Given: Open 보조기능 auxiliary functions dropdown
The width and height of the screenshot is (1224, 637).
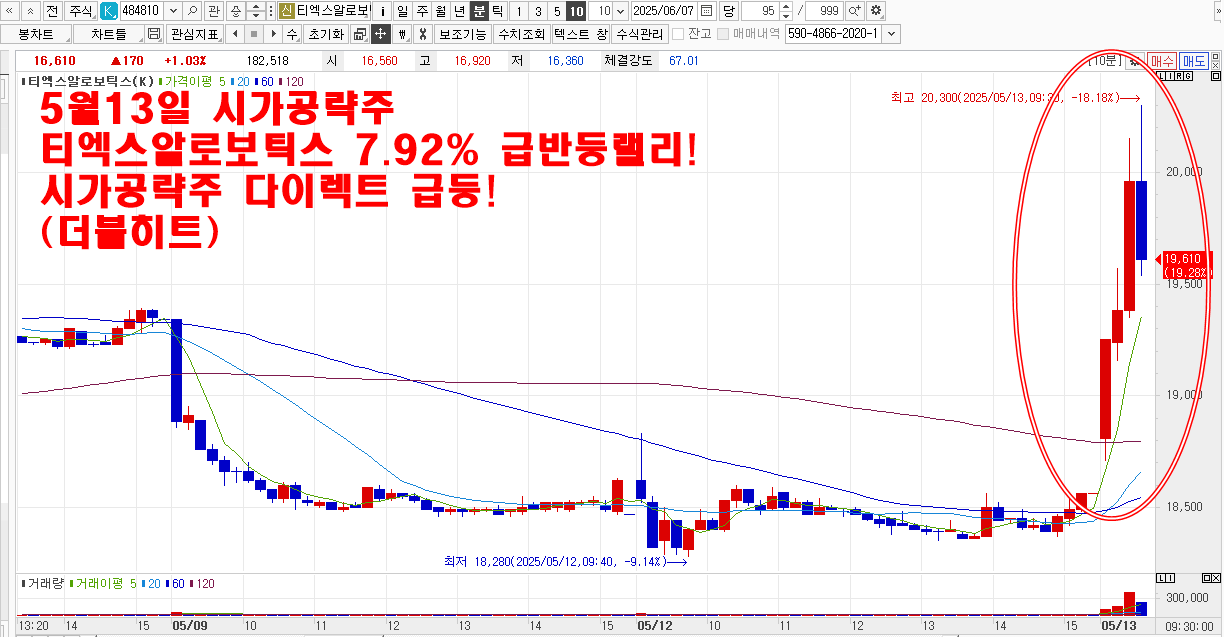Looking at the screenshot, I should click(462, 34).
